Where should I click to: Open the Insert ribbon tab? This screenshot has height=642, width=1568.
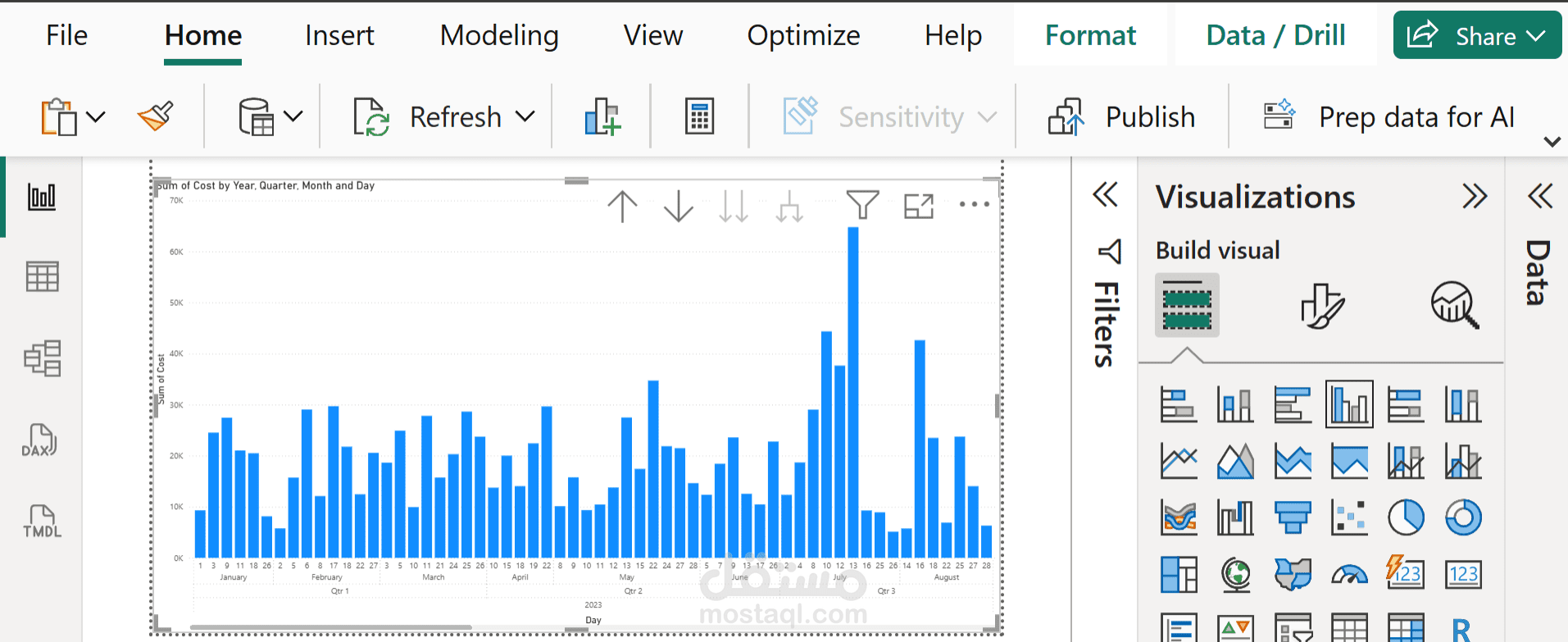tap(339, 35)
